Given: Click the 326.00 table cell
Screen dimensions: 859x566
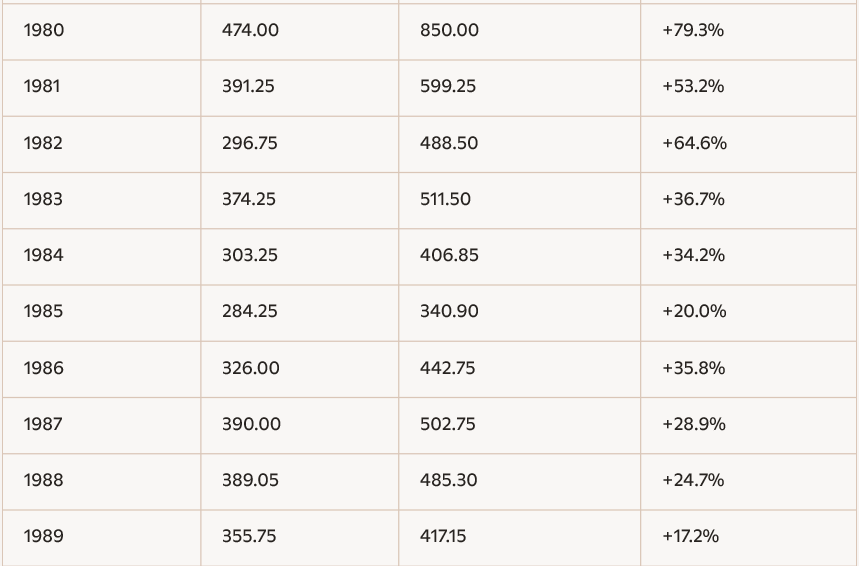Looking at the screenshot, I should (x=250, y=368).
